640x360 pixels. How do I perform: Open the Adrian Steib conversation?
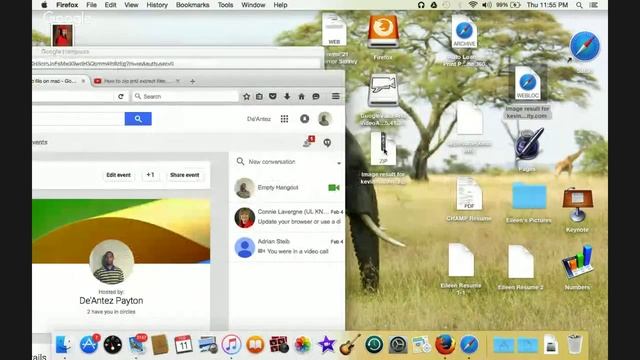[287, 247]
